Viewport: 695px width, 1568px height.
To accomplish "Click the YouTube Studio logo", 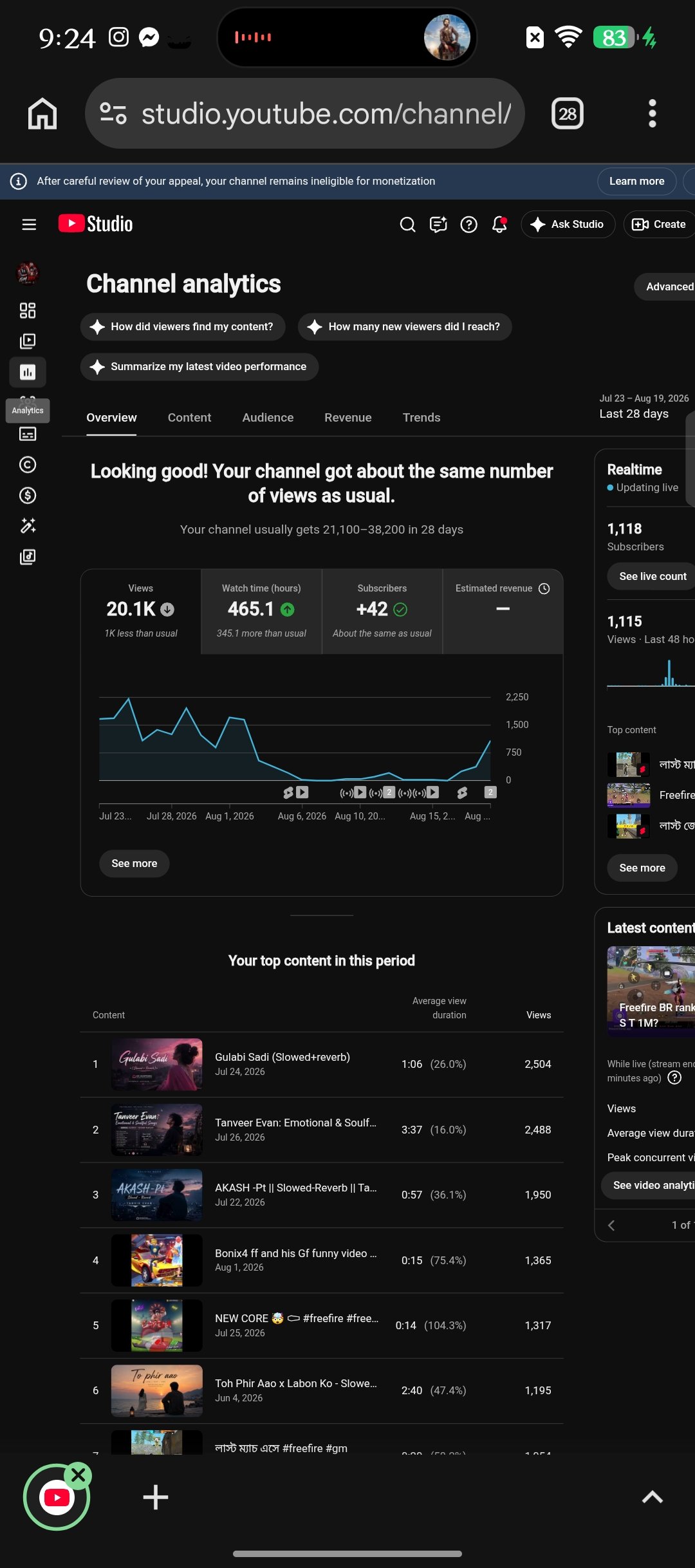I will coord(96,224).
